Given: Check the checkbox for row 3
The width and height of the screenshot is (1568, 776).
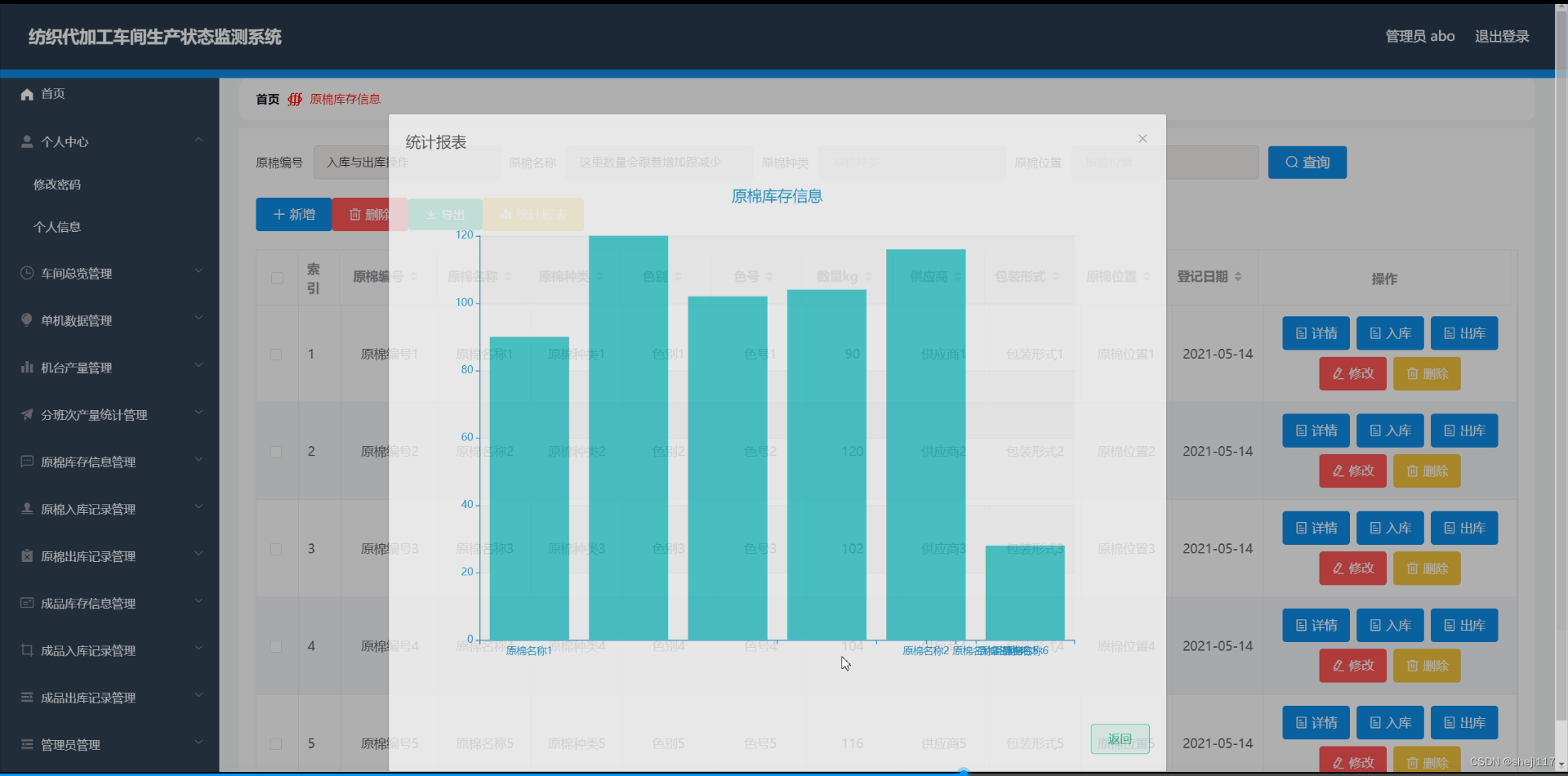Looking at the screenshot, I should click(276, 549).
